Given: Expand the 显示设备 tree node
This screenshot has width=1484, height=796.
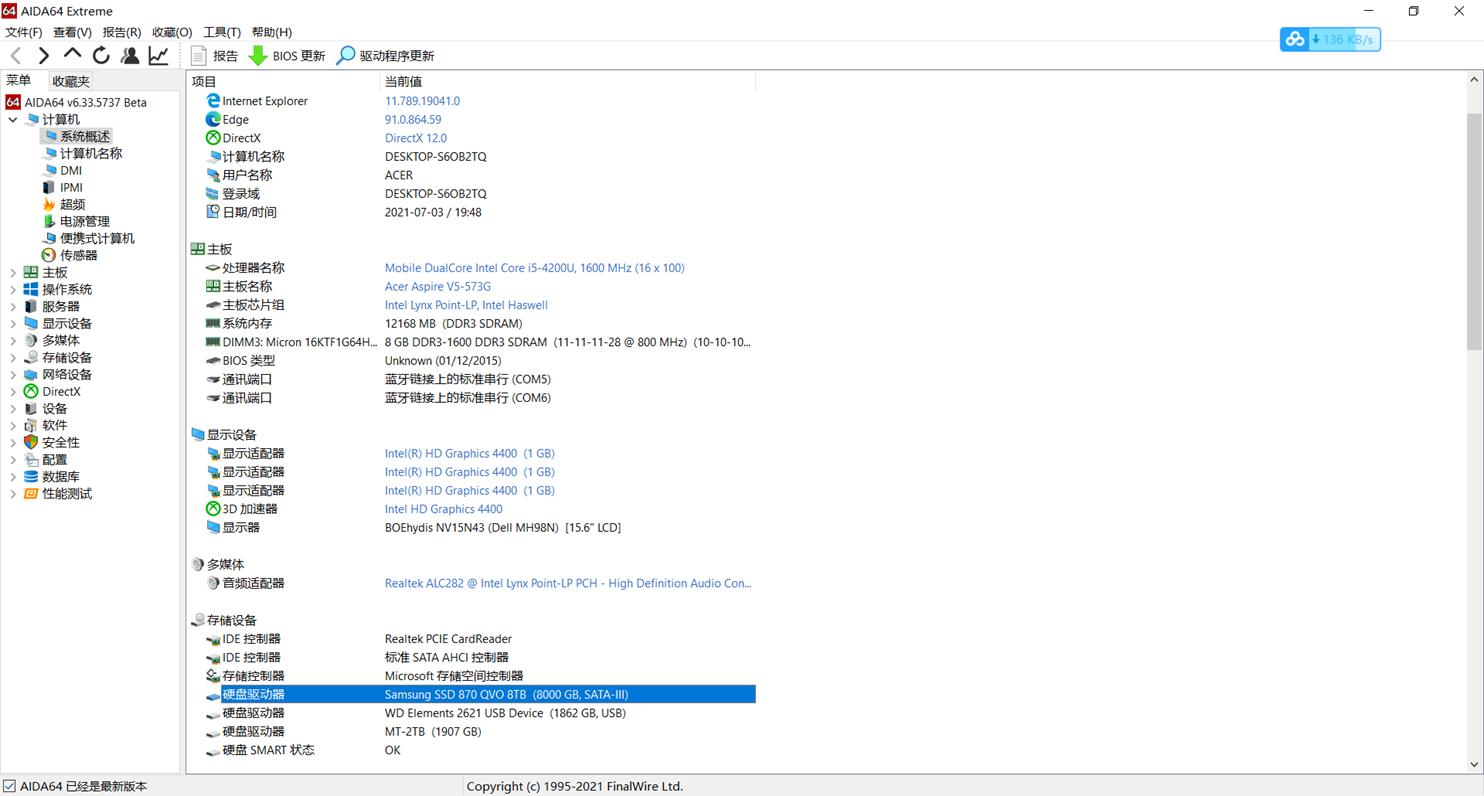Looking at the screenshot, I should [13, 324].
